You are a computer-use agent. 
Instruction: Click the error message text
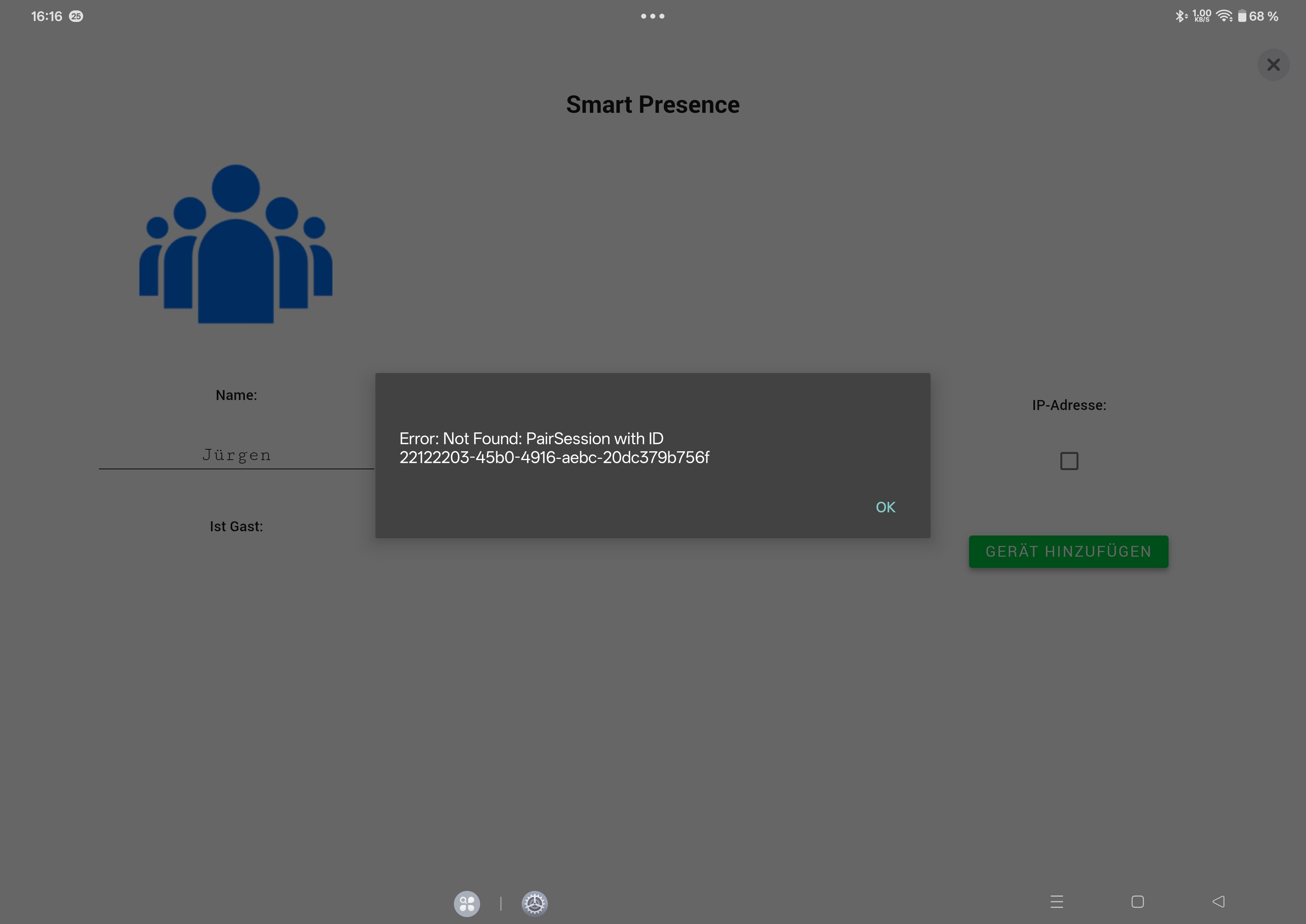(554, 448)
